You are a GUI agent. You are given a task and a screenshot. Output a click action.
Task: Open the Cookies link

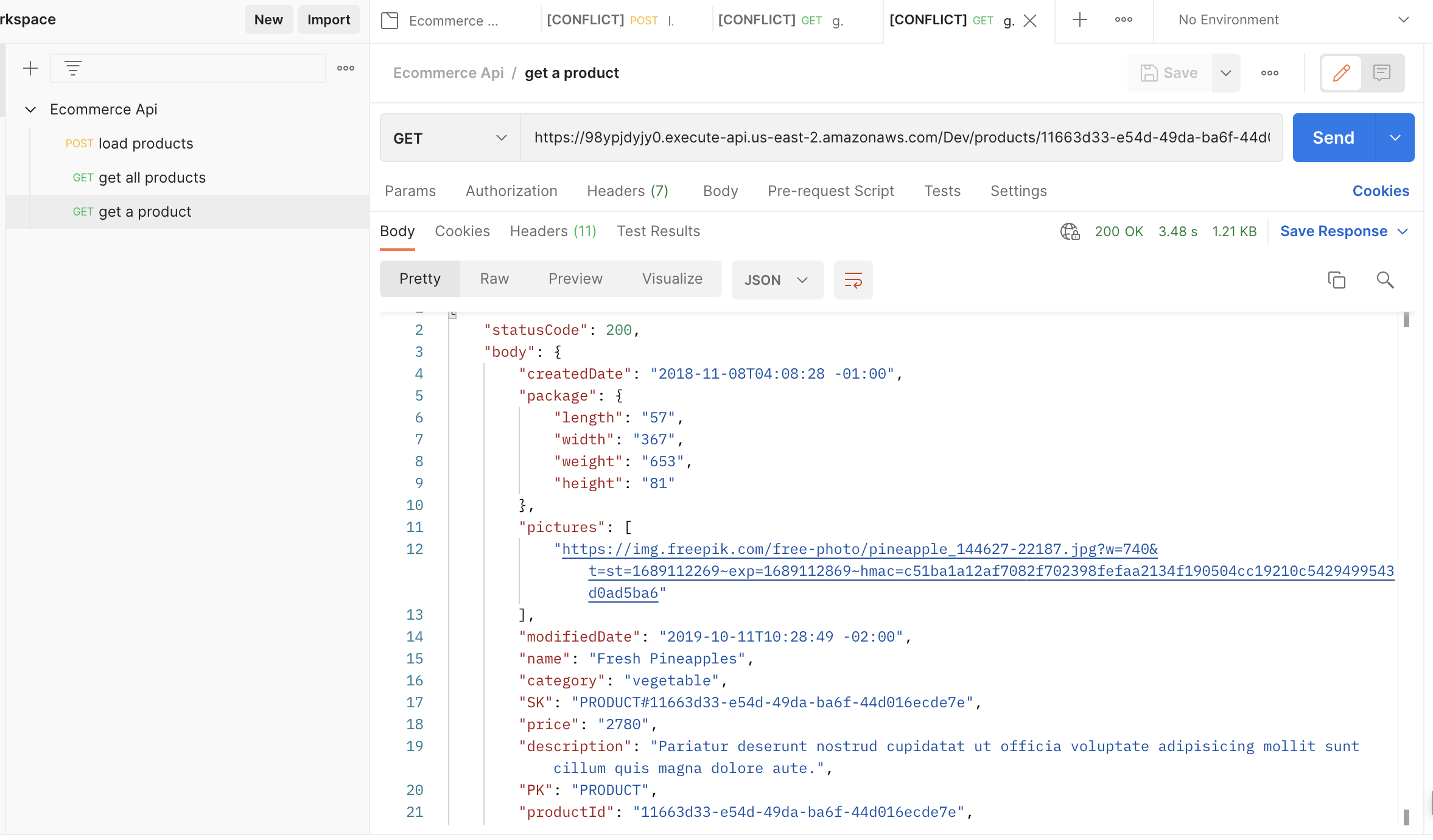1380,191
